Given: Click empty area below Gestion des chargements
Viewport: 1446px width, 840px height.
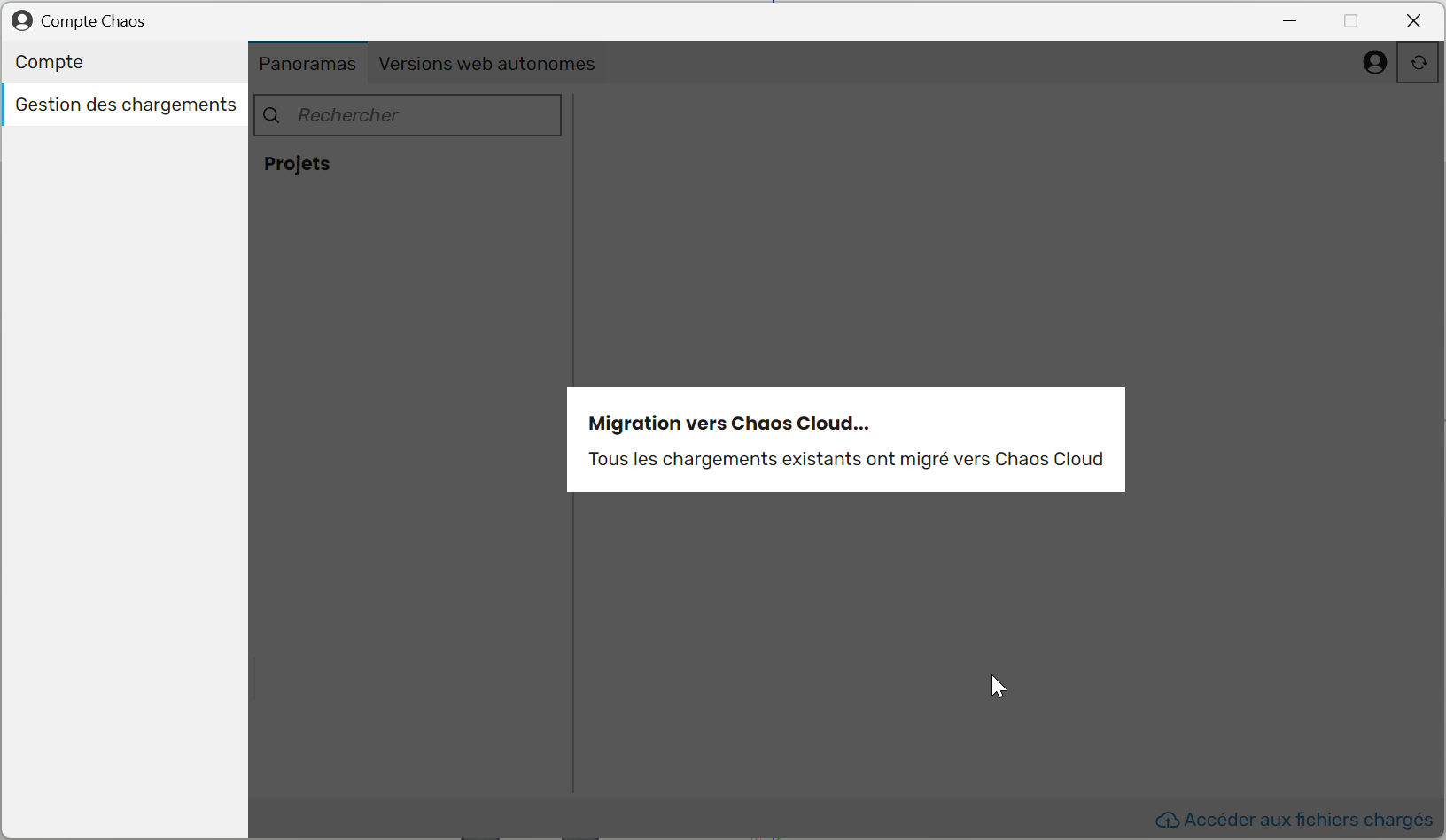Looking at the screenshot, I should (124, 443).
